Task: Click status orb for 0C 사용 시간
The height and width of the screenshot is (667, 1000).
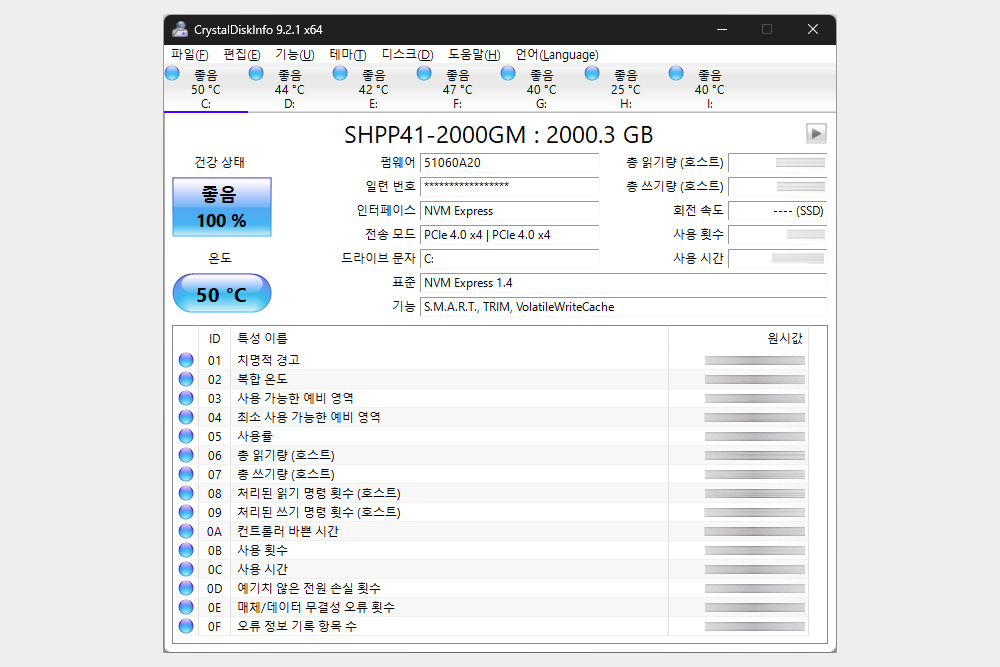Action: [186, 569]
